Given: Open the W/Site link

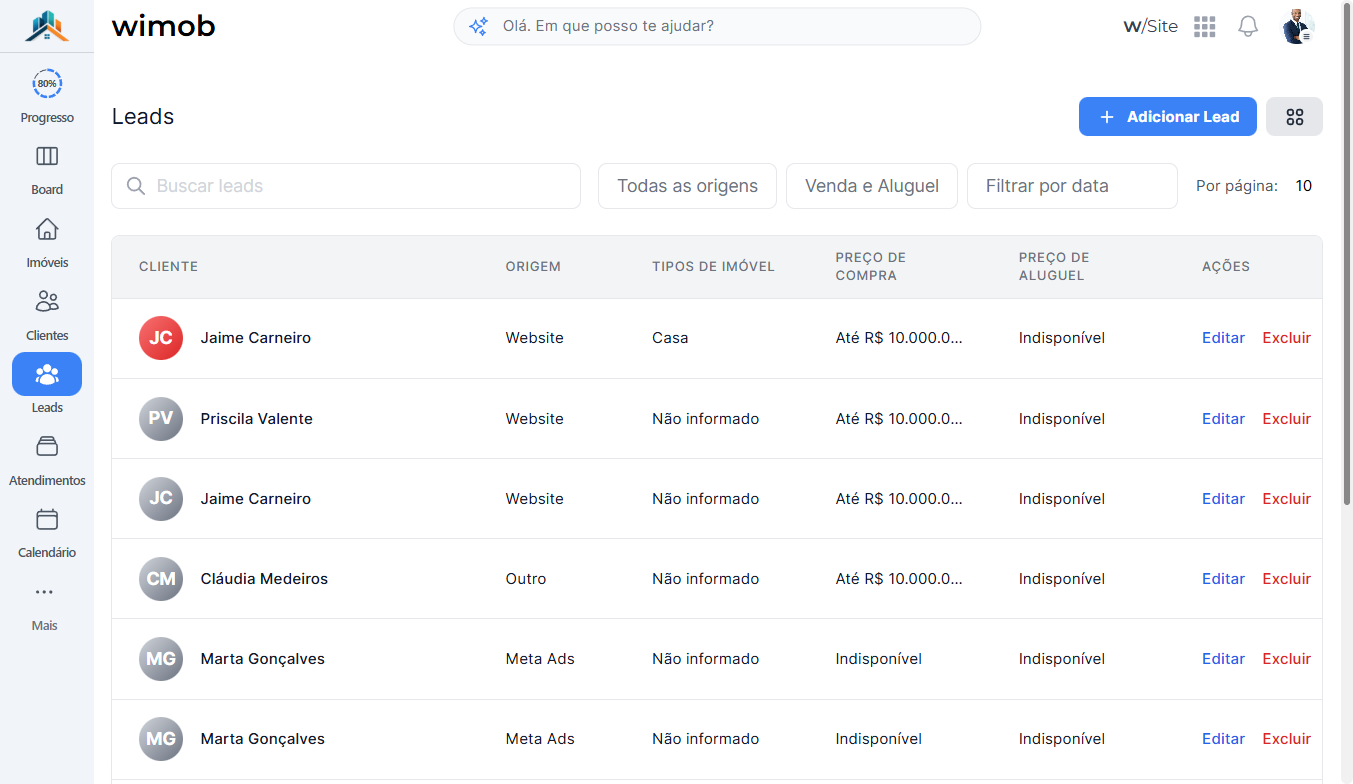Looking at the screenshot, I should [1151, 27].
